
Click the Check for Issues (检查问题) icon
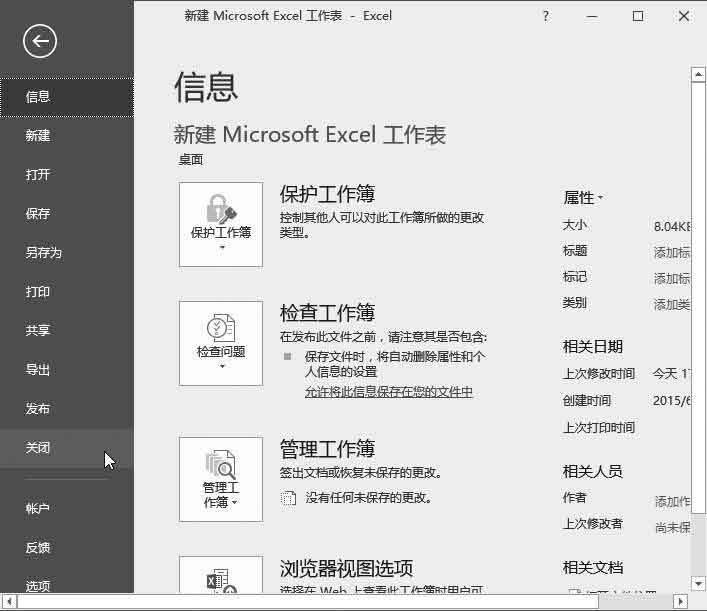pos(221,328)
